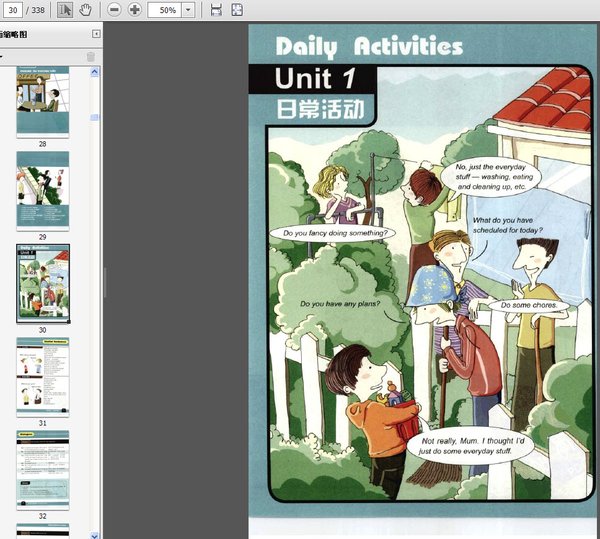This screenshot has height=539, width=600.
Task: Click the '日常活动' Chinese heading
Action: (320, 109)
